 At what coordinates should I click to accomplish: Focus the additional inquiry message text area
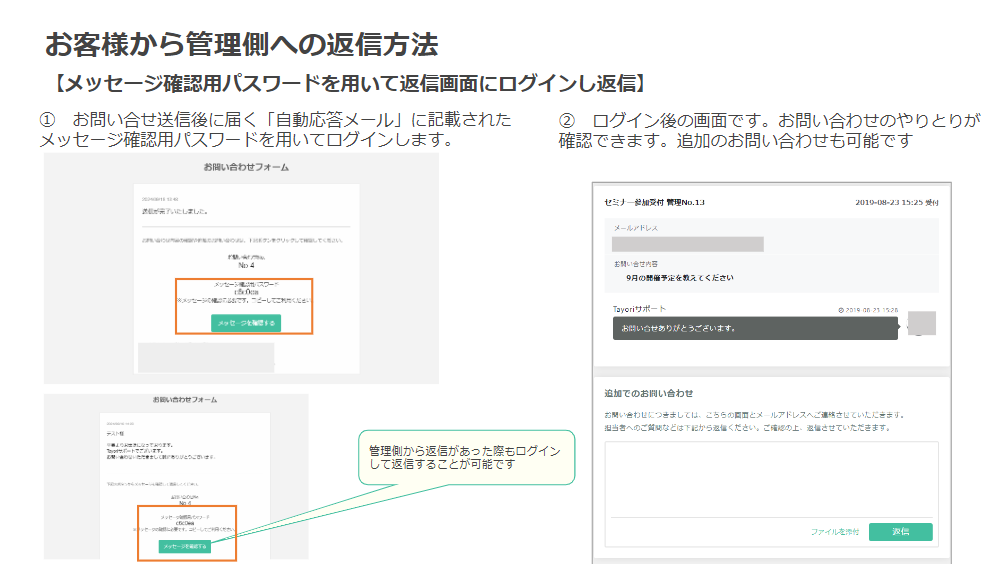[x=771, y=478]
